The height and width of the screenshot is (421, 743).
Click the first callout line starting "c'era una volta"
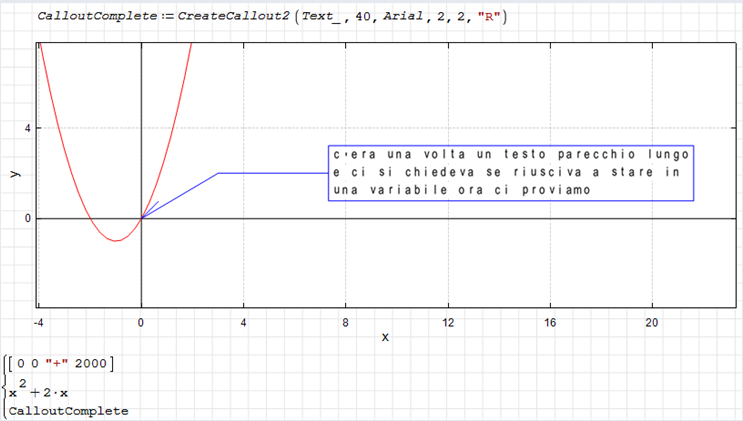(x=510, y=155)
